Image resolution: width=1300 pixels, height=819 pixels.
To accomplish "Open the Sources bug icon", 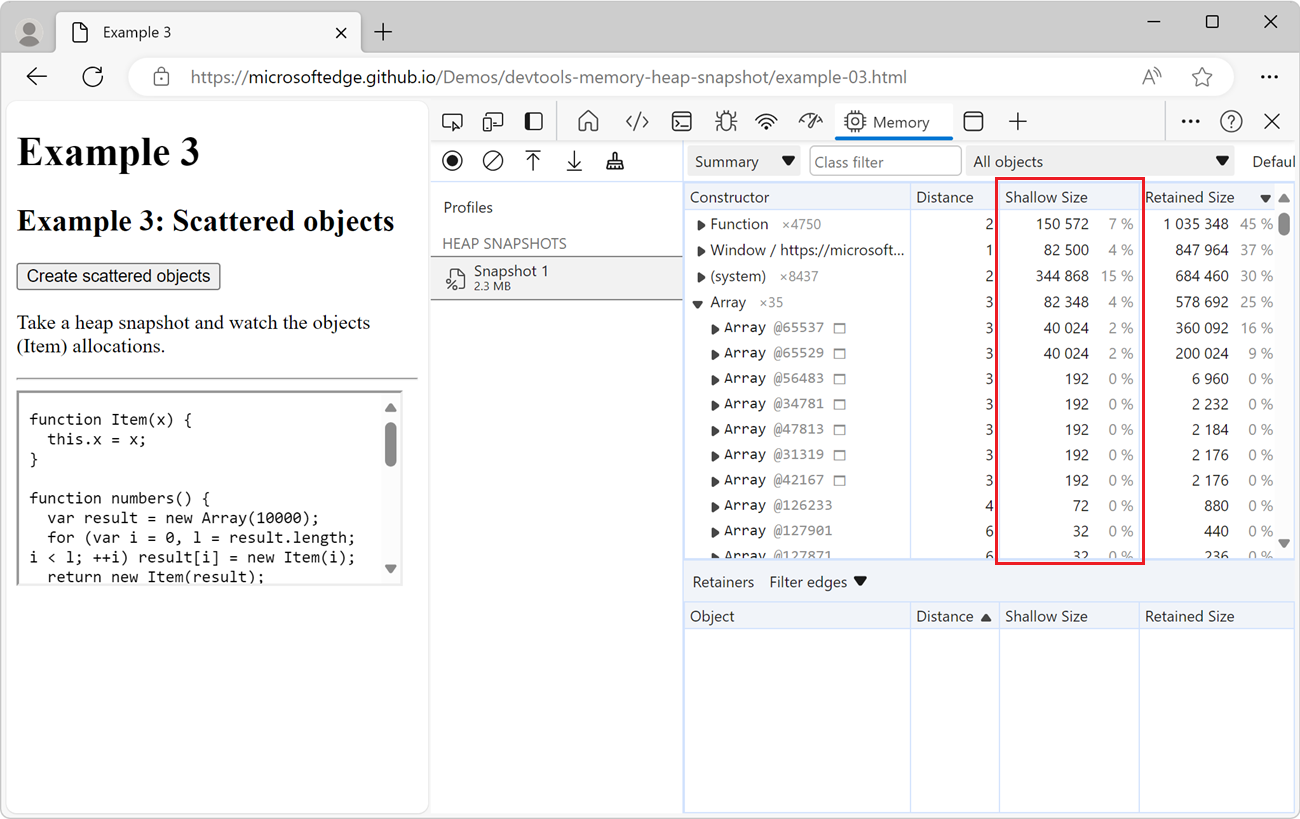I will 726,122.
